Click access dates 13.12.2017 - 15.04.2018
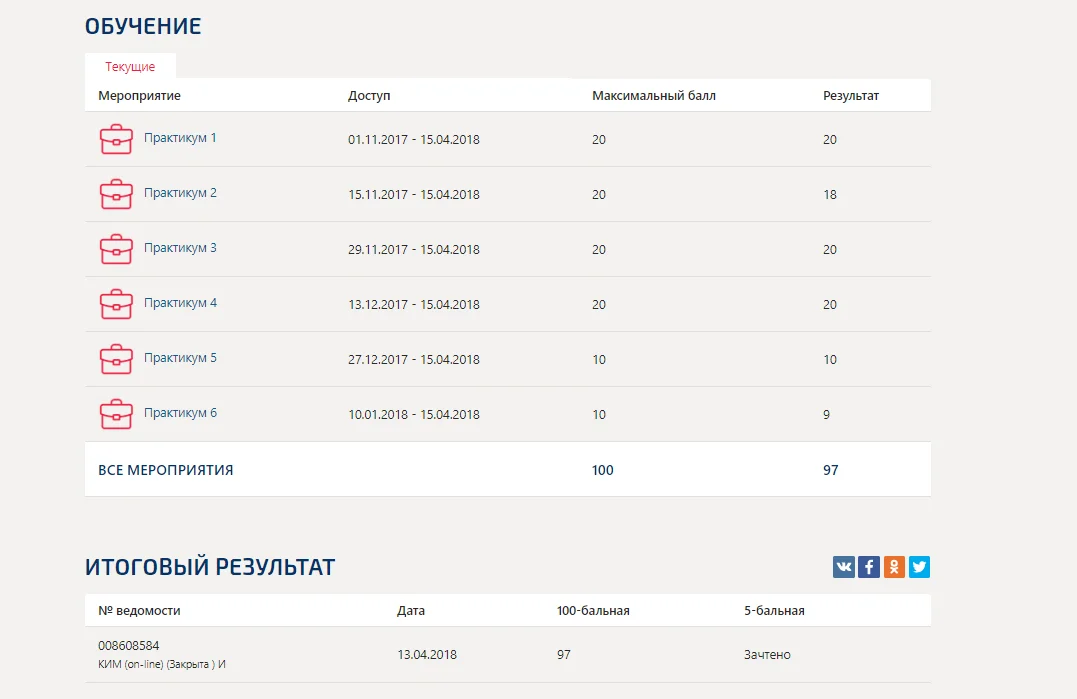Screen dimensions: 1077x699 (x=413, y=304)
